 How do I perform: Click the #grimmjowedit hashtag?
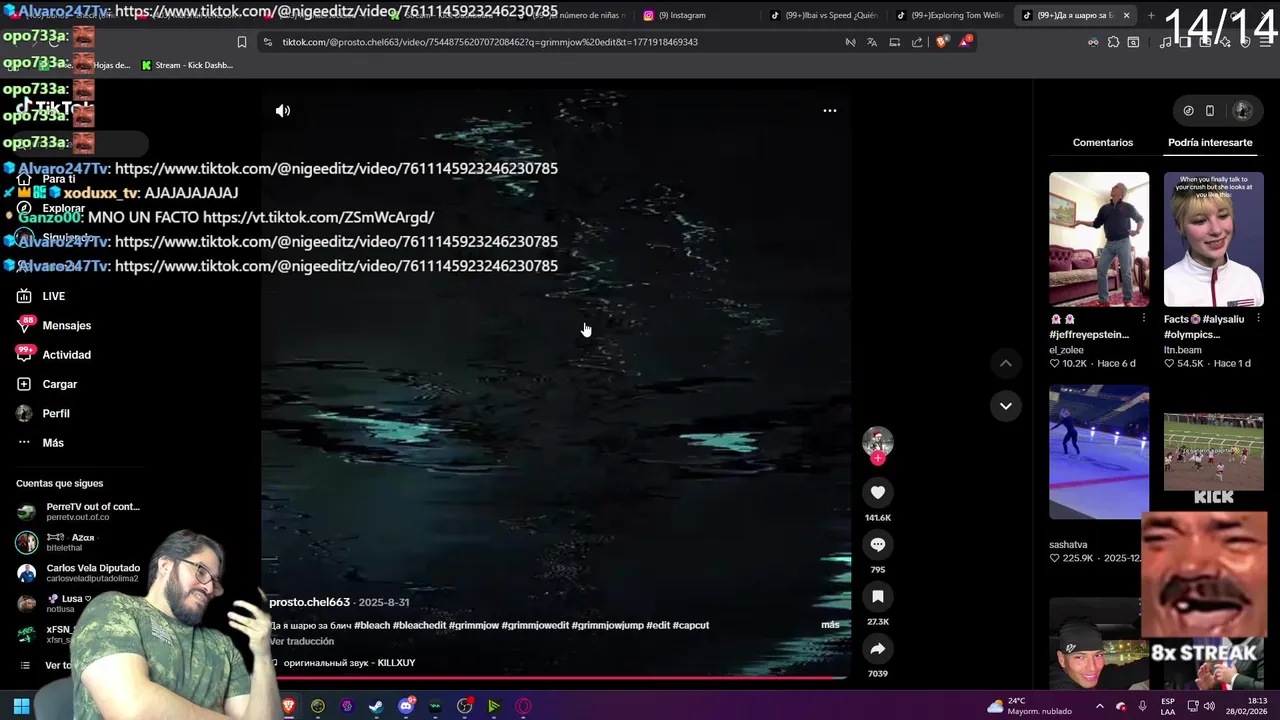[x=535, y=625]
